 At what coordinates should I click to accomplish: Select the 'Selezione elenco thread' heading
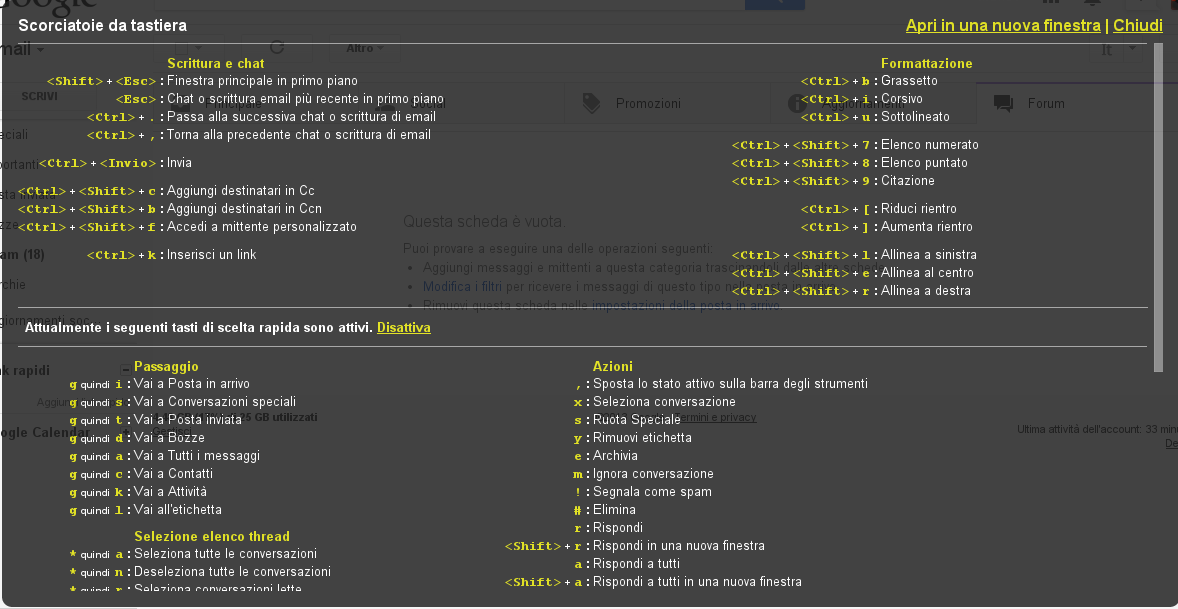212,536
